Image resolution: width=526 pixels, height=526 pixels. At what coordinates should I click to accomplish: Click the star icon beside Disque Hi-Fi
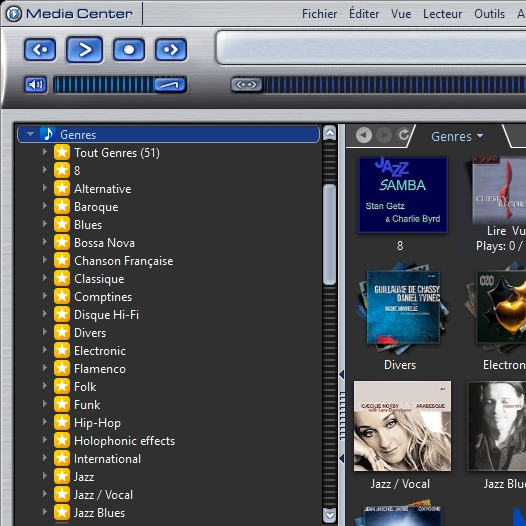tap(62, 314)
